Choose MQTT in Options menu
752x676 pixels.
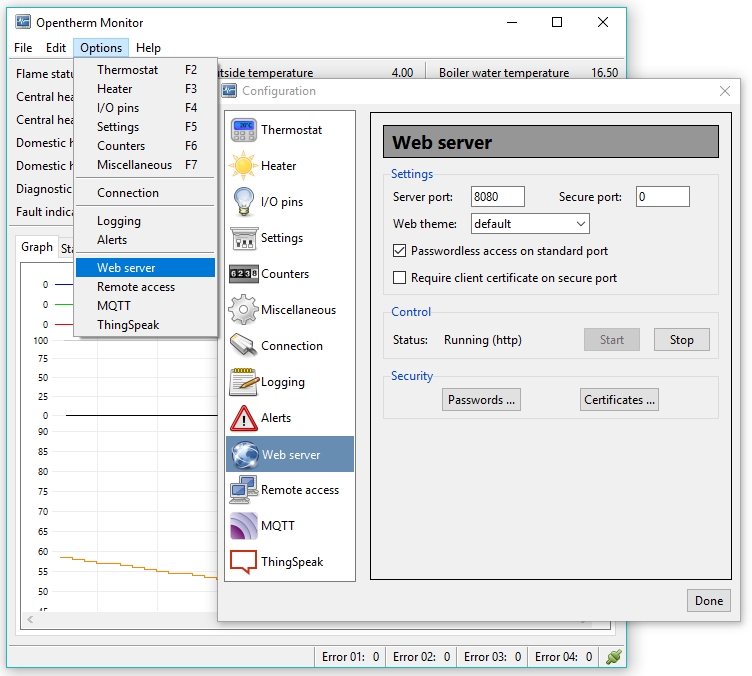point(145,306)
